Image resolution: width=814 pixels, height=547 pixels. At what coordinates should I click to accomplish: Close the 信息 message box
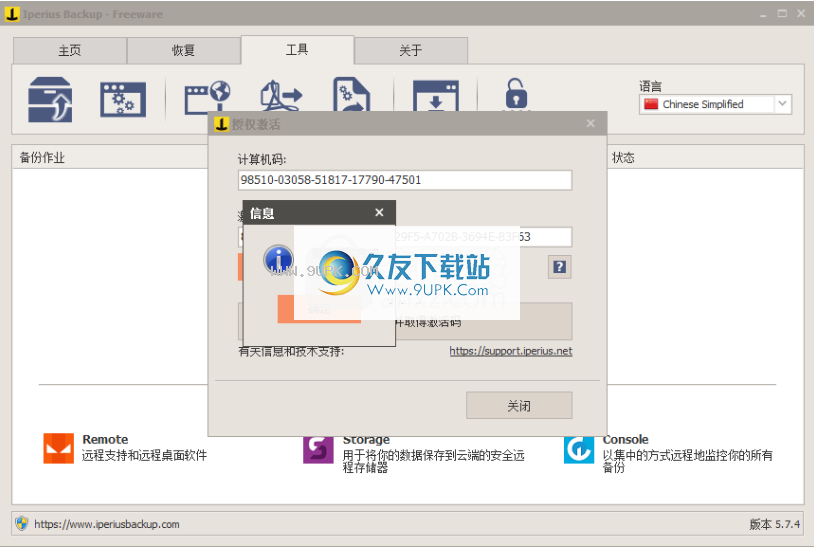(379, 212)
